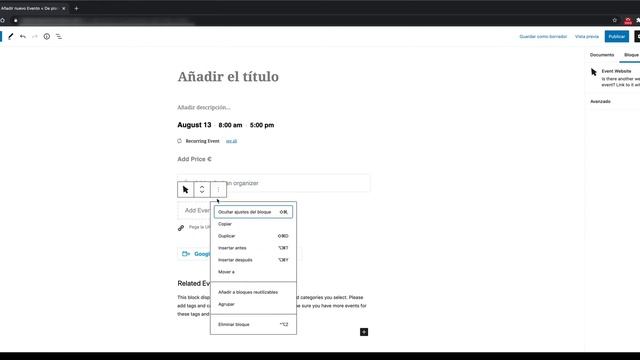Click the Añadir el título field
640x360 pixels.
[x=228, y=76]
